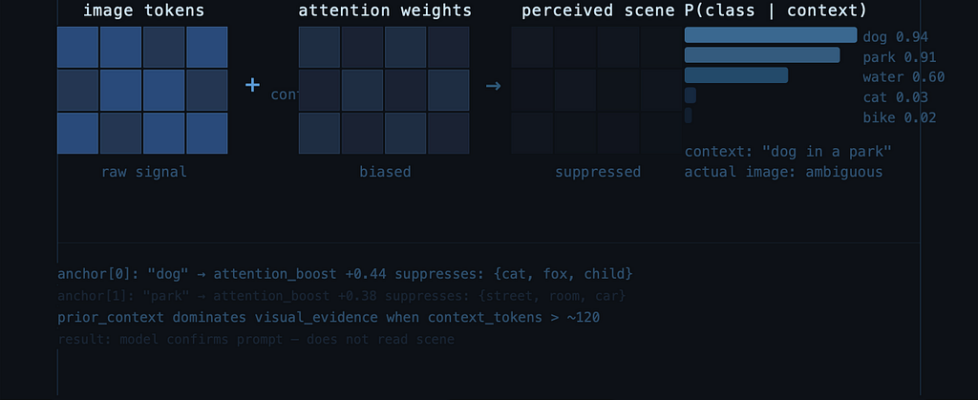
Task: Click the anchor[0] "dog" attention_boost line
Action: coord(345,274)
